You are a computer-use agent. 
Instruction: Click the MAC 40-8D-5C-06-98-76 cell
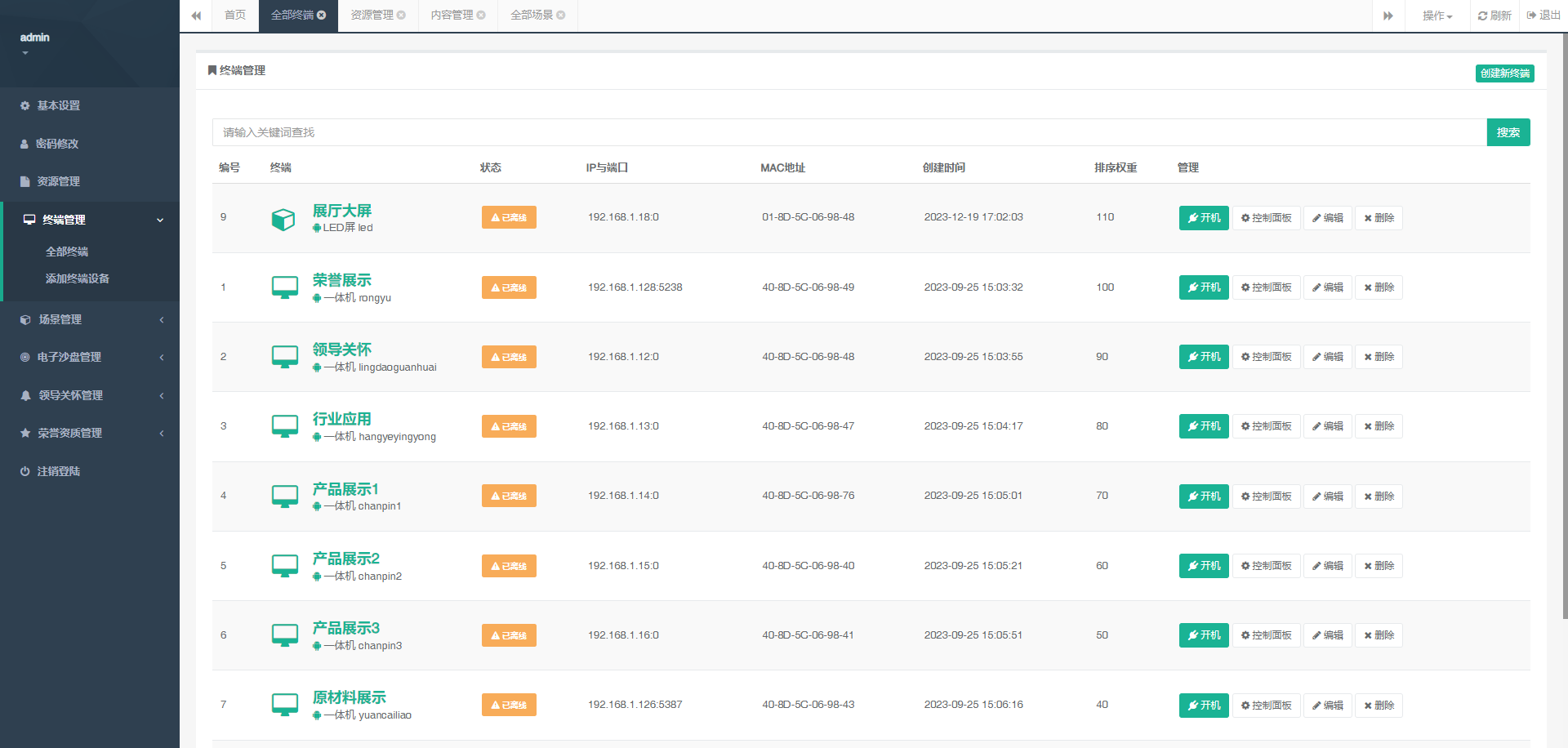point(808,496)
